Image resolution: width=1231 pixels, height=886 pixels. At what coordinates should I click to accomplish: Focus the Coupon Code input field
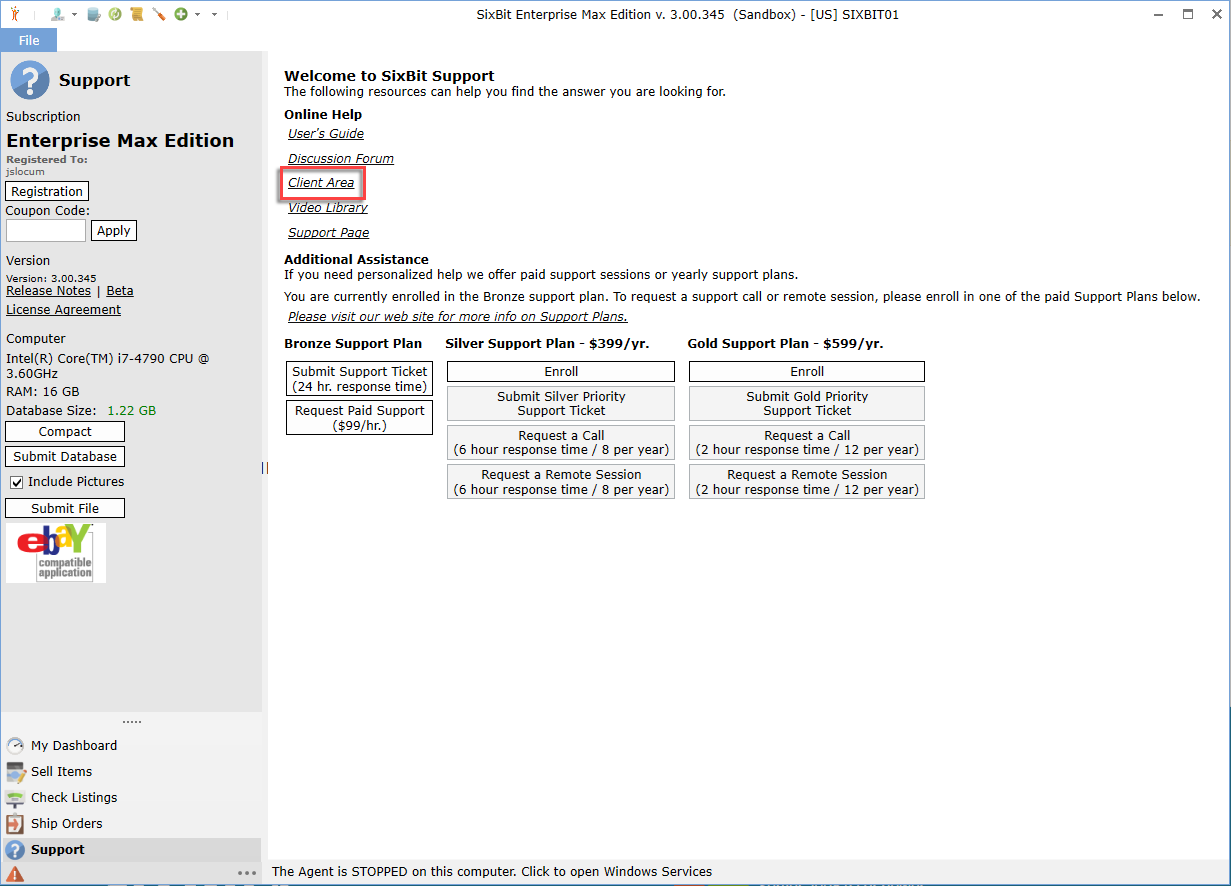pyautogui.click(x=46, y=230)
